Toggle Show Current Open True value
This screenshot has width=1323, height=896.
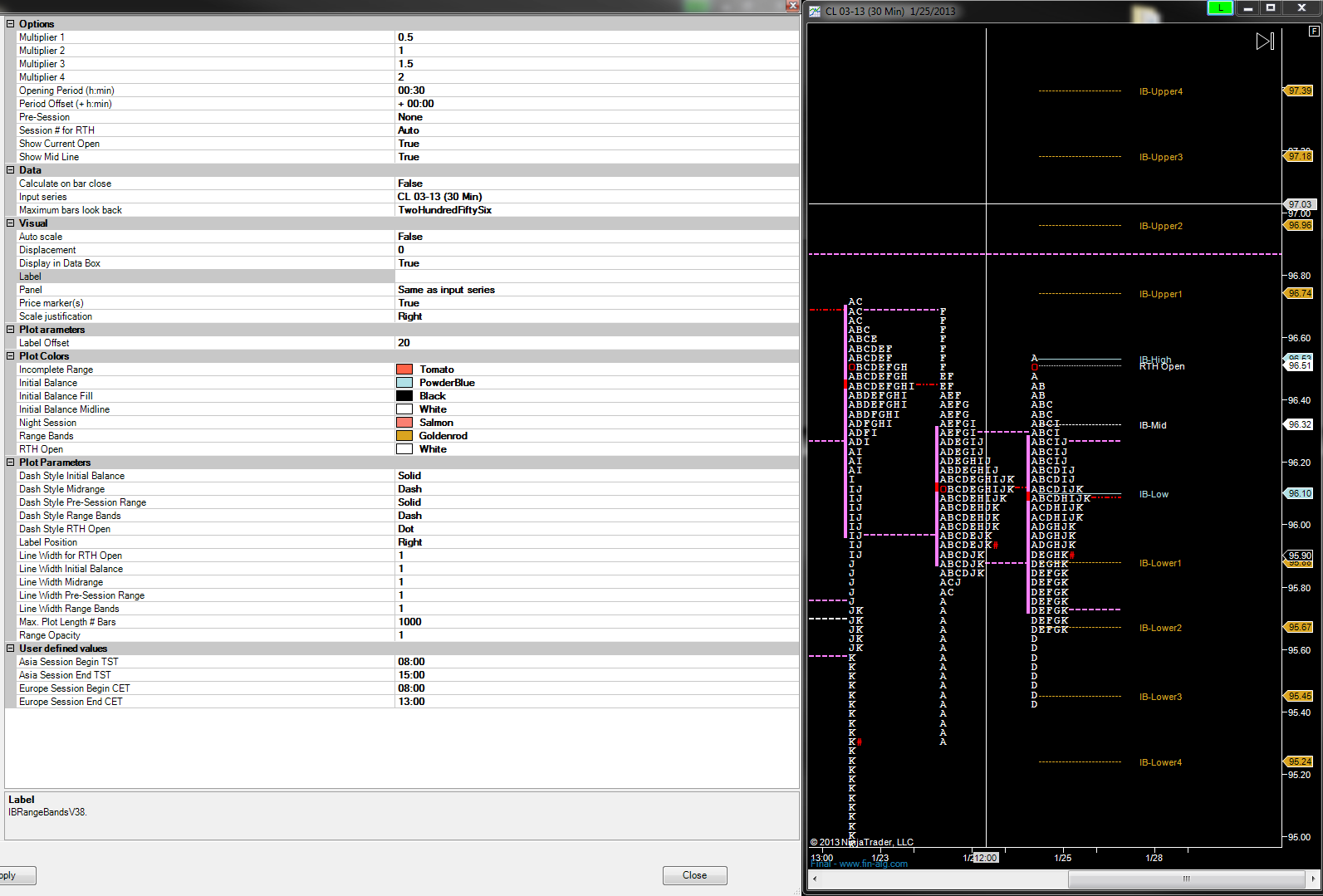tap(596, 144)
